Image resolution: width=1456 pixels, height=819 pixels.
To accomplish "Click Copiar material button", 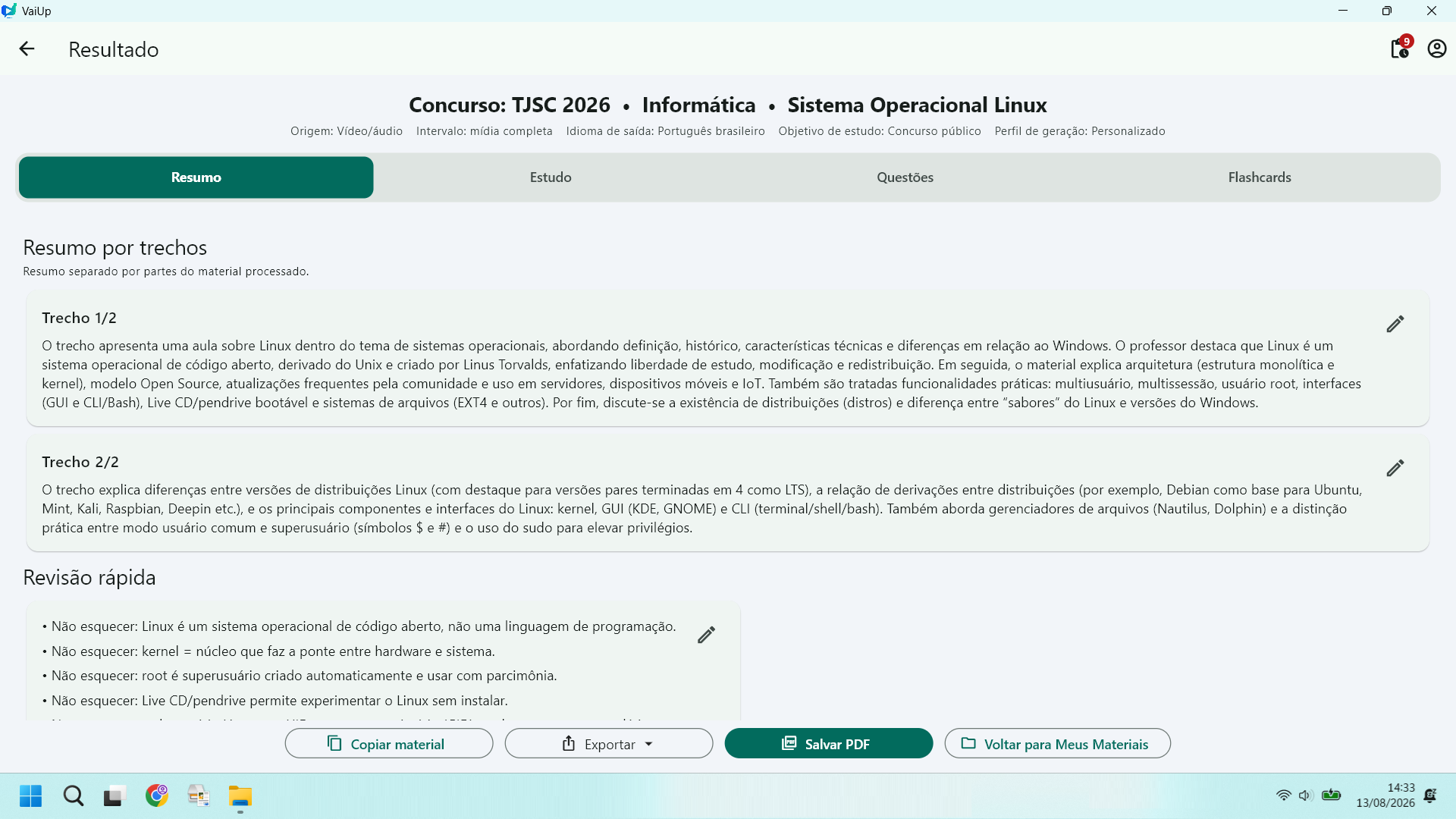I will [389, 743].
